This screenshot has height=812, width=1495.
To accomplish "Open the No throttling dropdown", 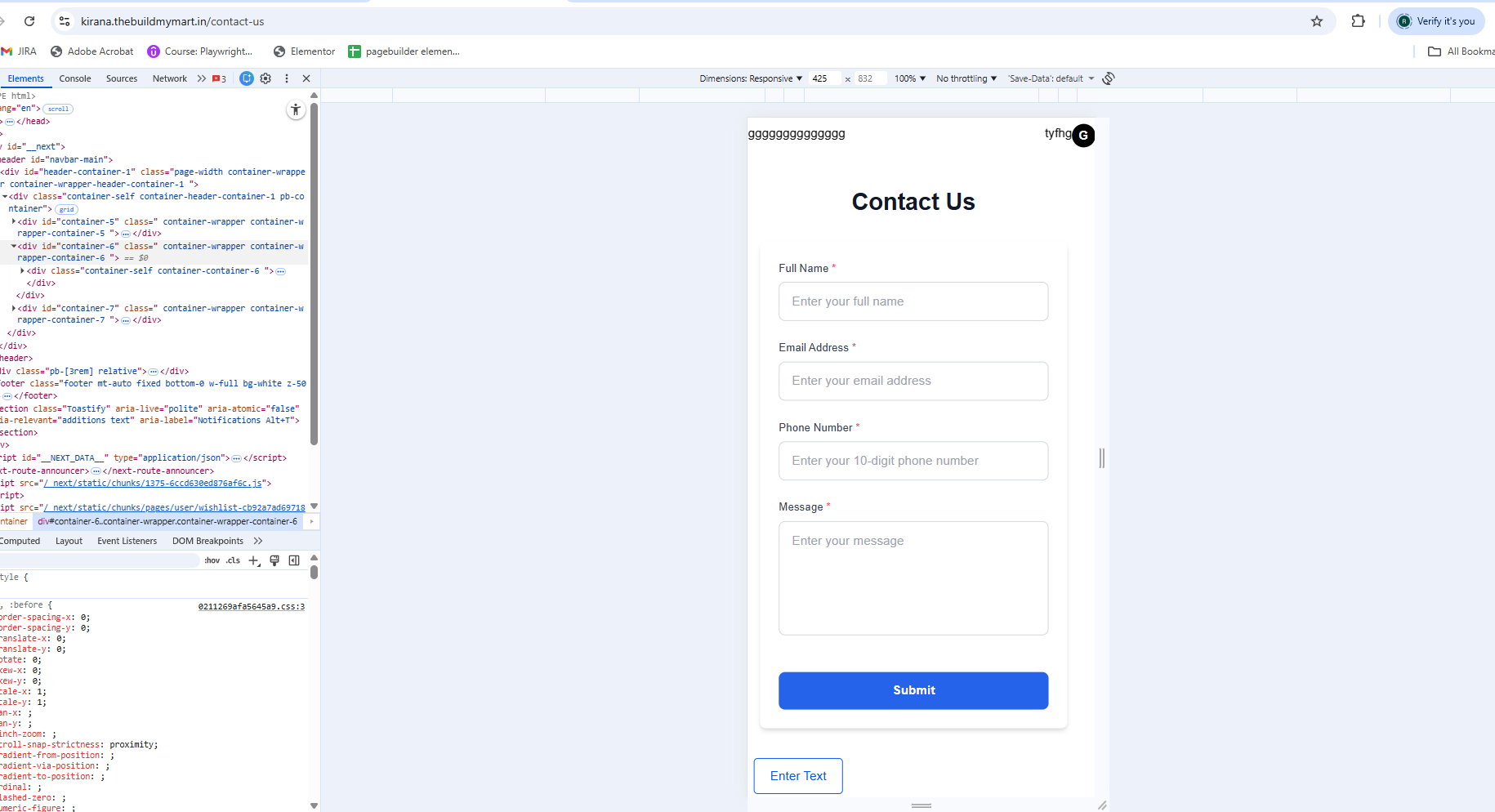I will point(966,78).
